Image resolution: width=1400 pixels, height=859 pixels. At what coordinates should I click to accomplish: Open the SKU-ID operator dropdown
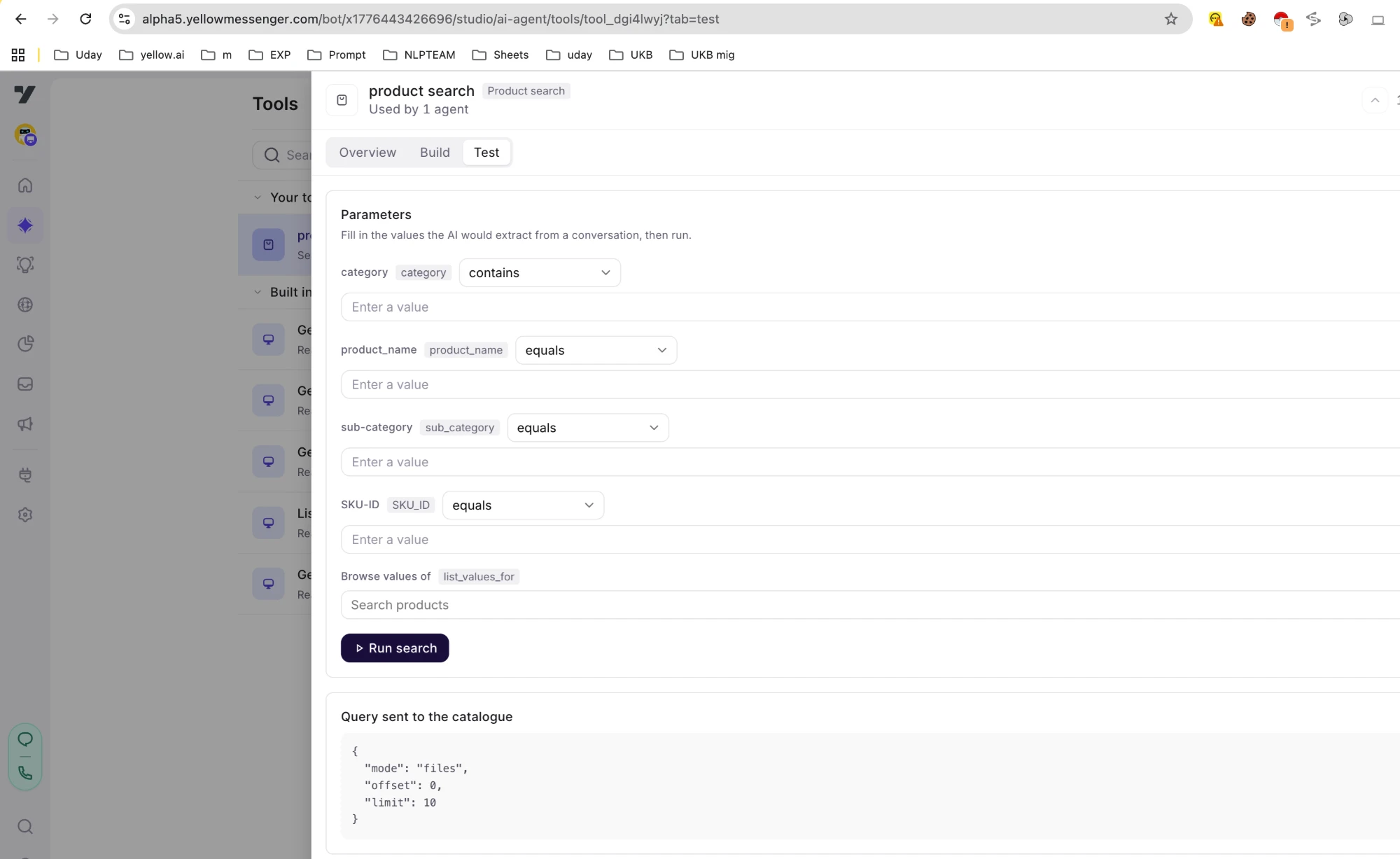(x=523, y=505)
